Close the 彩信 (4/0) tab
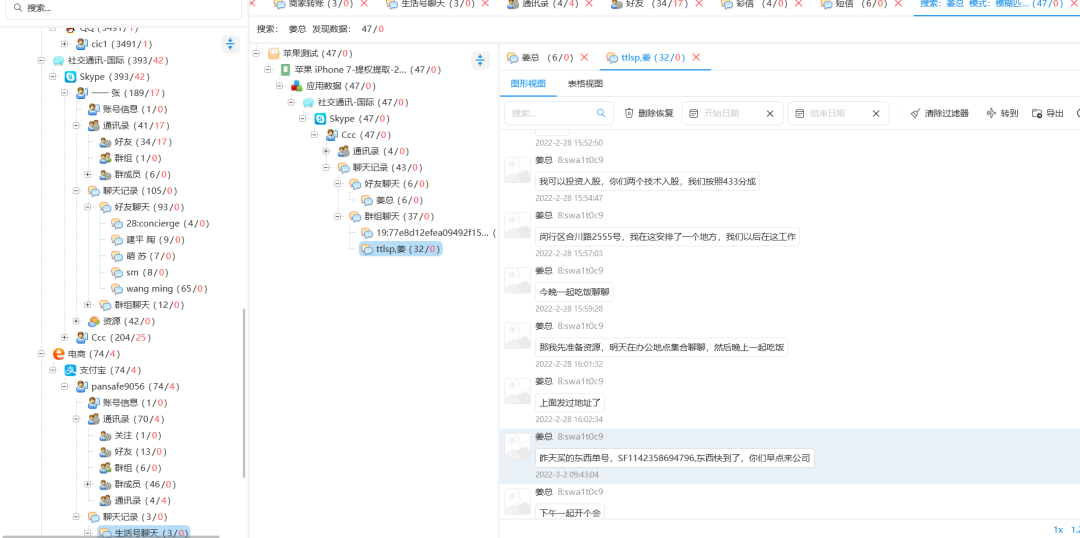The height and width of the screenshot is (538, 1080). coord(799,3)
